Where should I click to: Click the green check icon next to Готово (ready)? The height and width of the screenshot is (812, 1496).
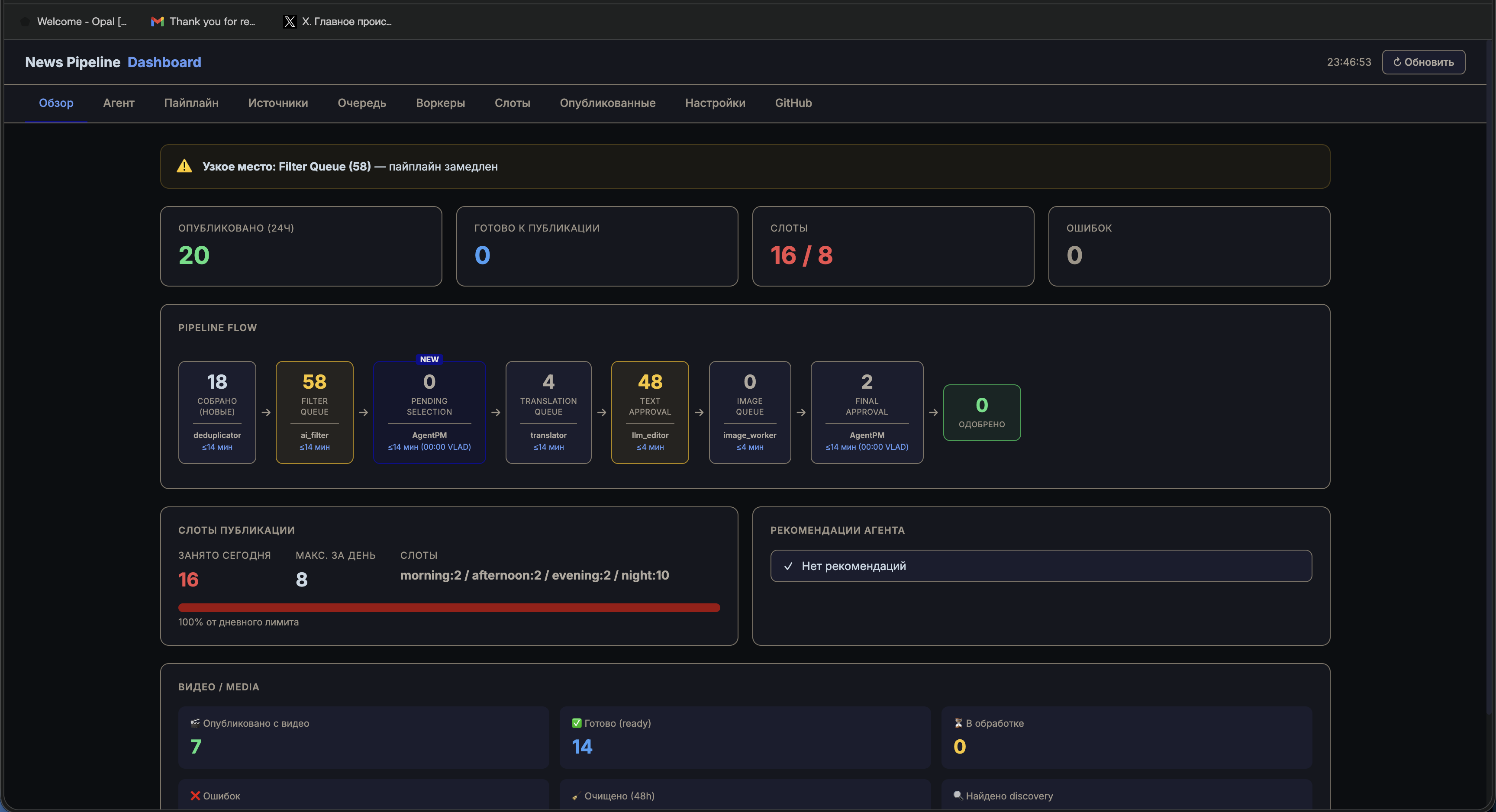pos(576,723)
